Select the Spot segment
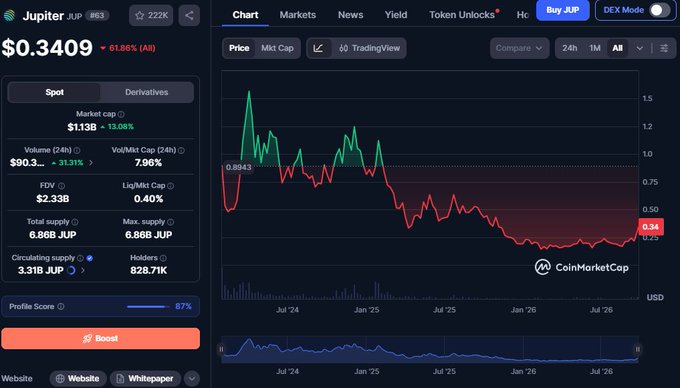 pos(54,92)
